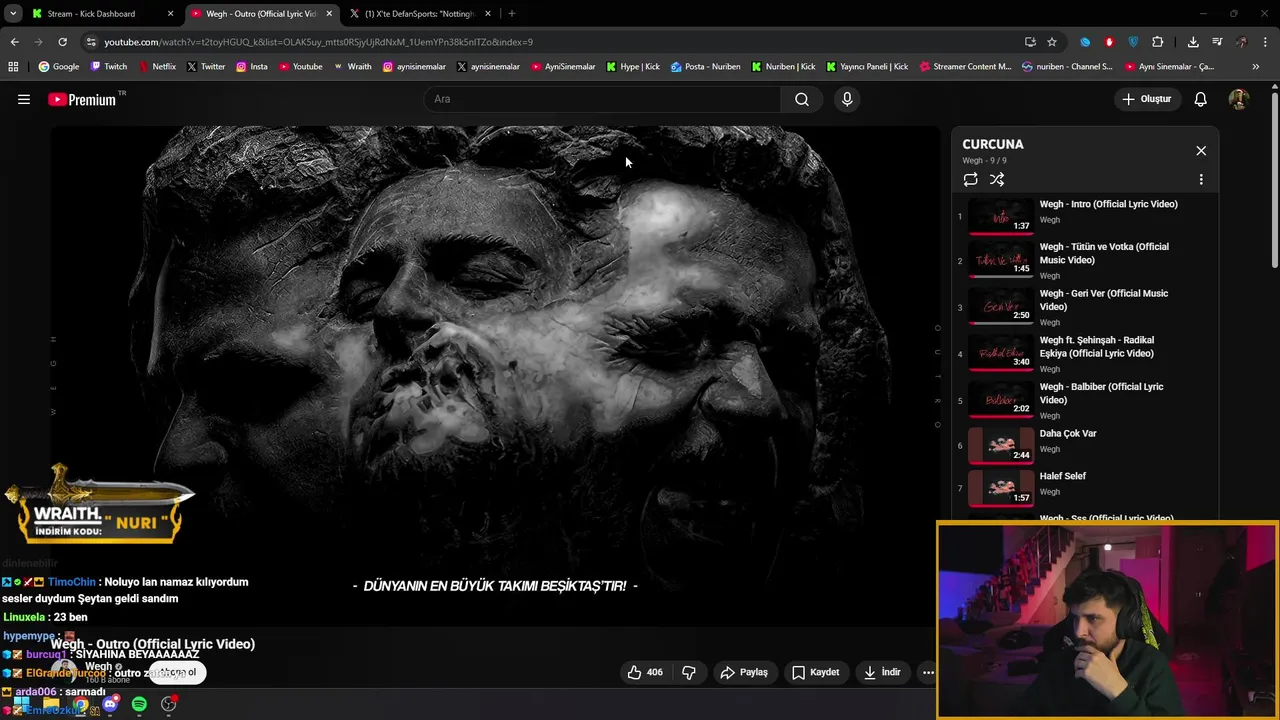
Task: Like the video with 406 likes
Action: click(x=644, y=672)
